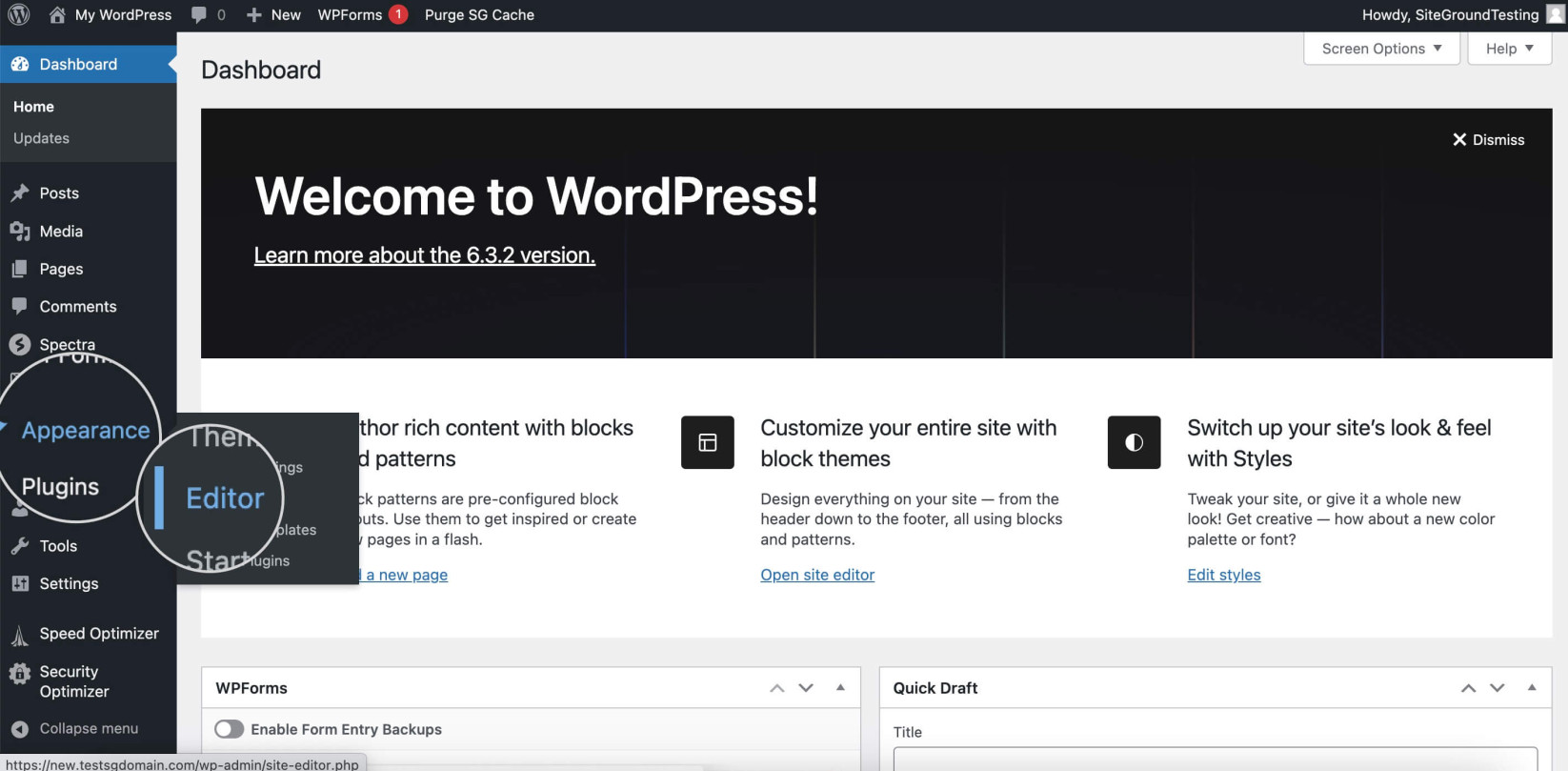Click New in the admin bar
Viewport: 1568px width, 771px height.
tap(286, 15)
